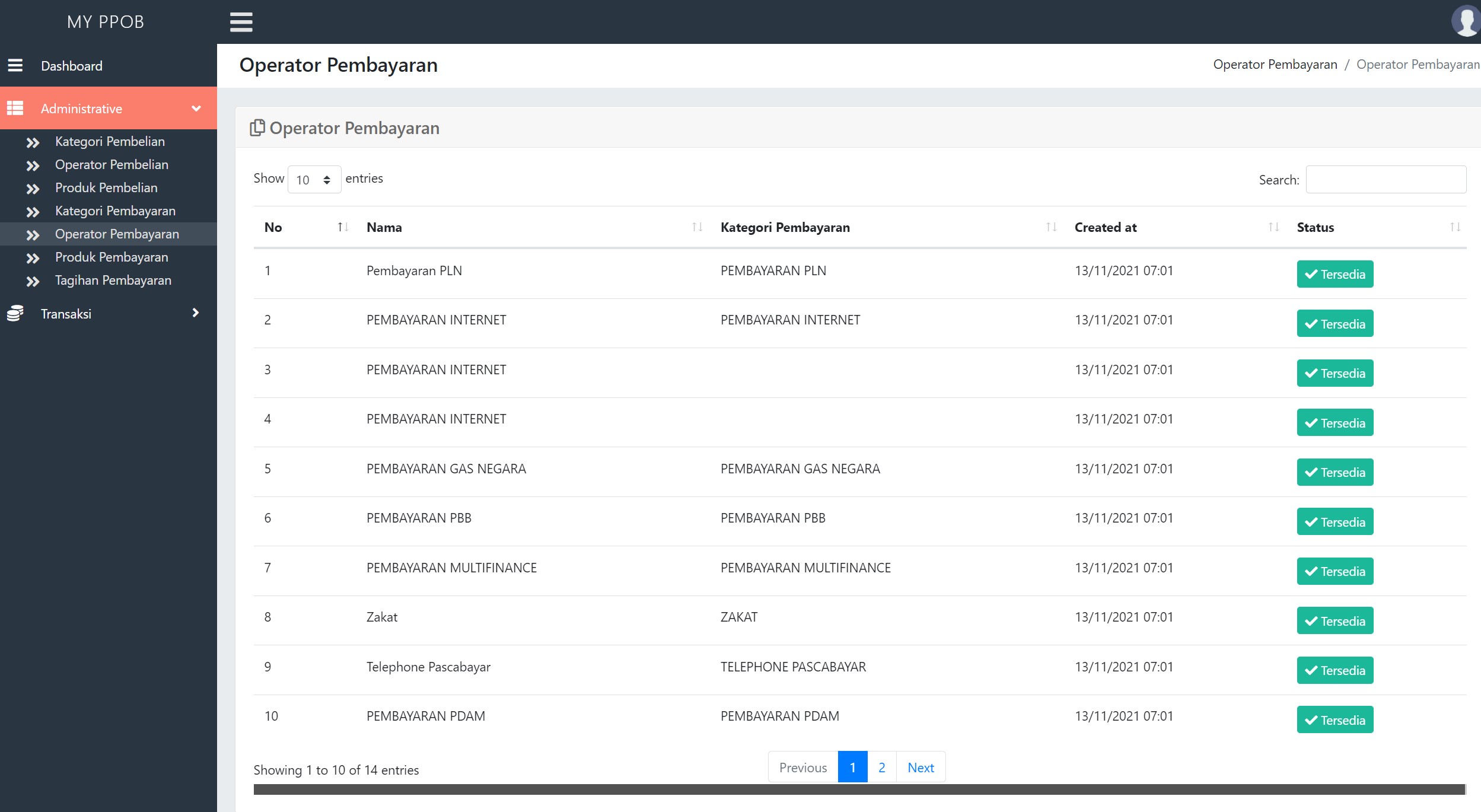Click page 2 pagination button

pos(882,767)
